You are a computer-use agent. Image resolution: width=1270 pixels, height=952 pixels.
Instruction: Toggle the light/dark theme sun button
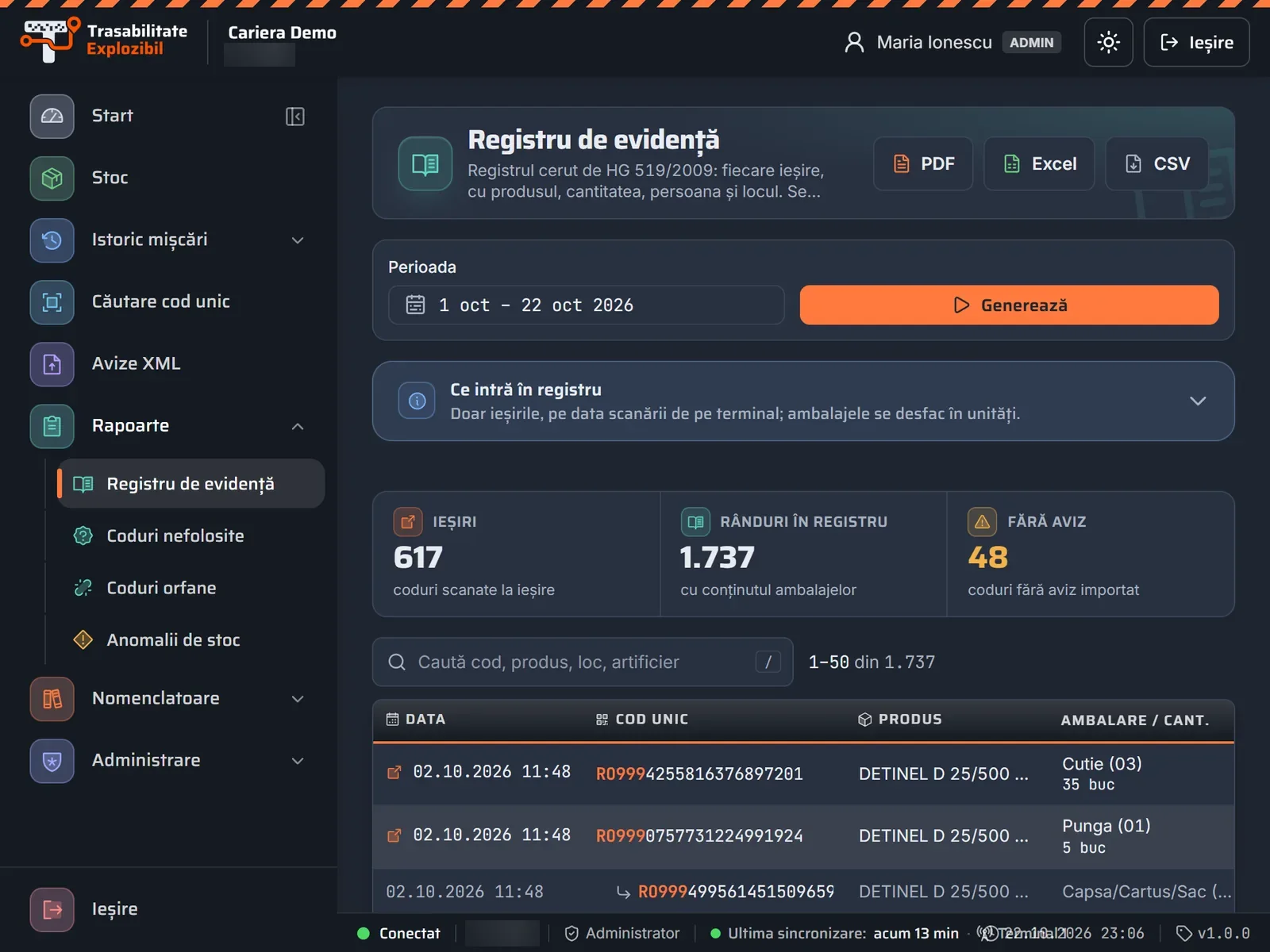(1108, 42)
